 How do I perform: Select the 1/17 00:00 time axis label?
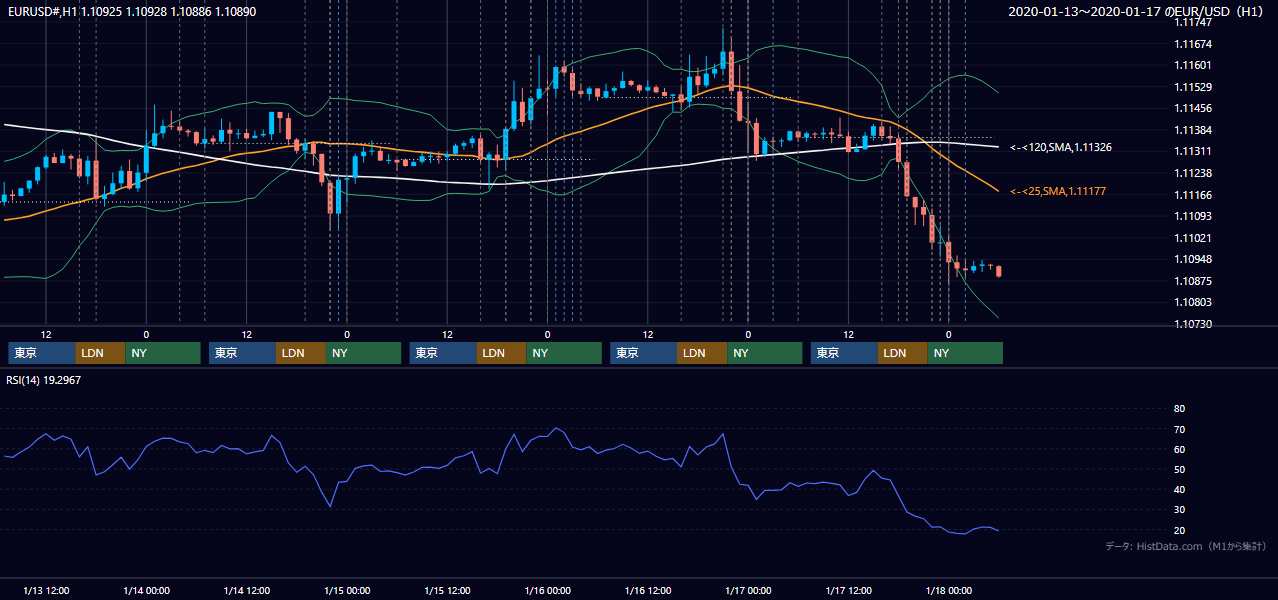pyautogui.click(x=749, y=591)
